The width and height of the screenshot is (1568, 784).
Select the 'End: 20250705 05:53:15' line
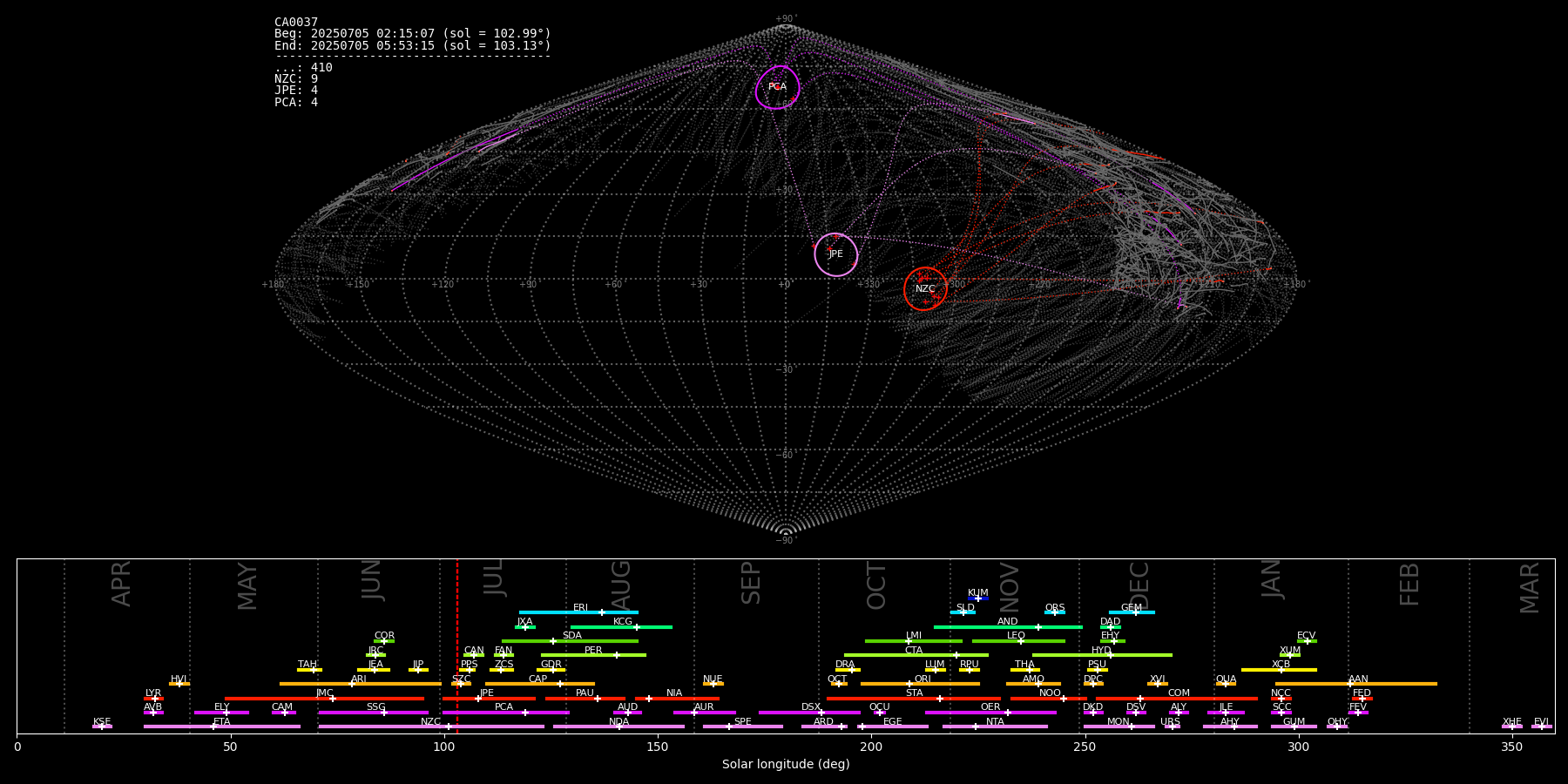[x=413, y=45]
